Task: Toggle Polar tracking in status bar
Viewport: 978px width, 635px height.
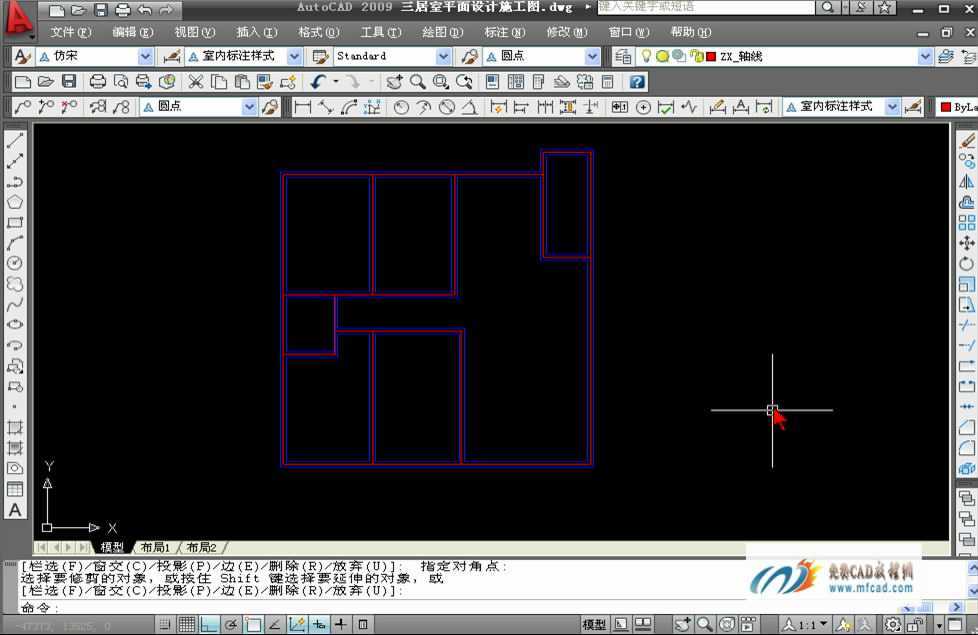Action: tap(231, 624)
